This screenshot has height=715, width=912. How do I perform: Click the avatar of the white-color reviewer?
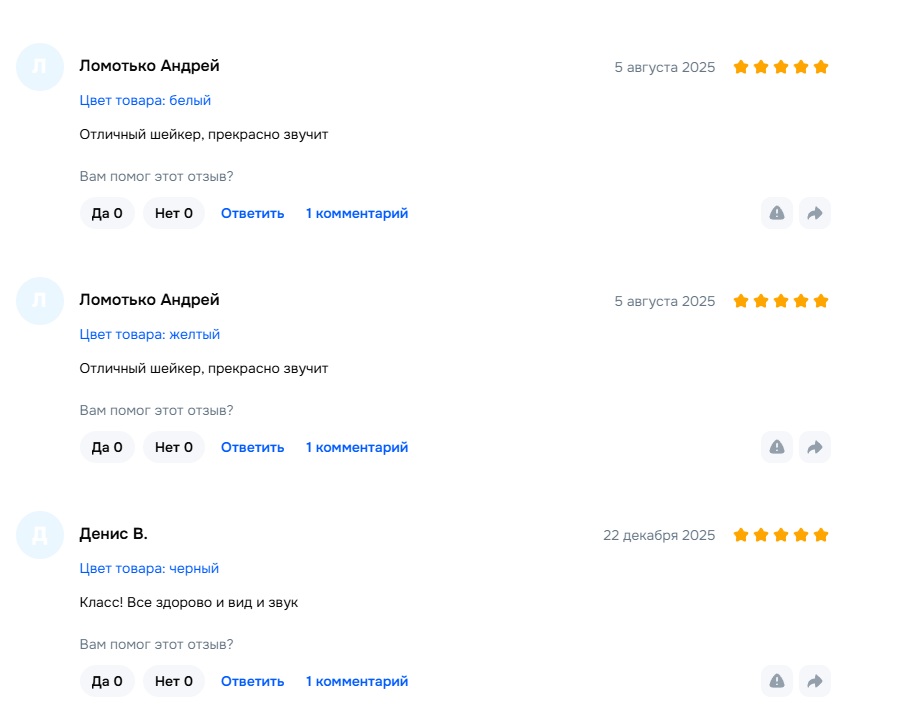click(40, 67)
